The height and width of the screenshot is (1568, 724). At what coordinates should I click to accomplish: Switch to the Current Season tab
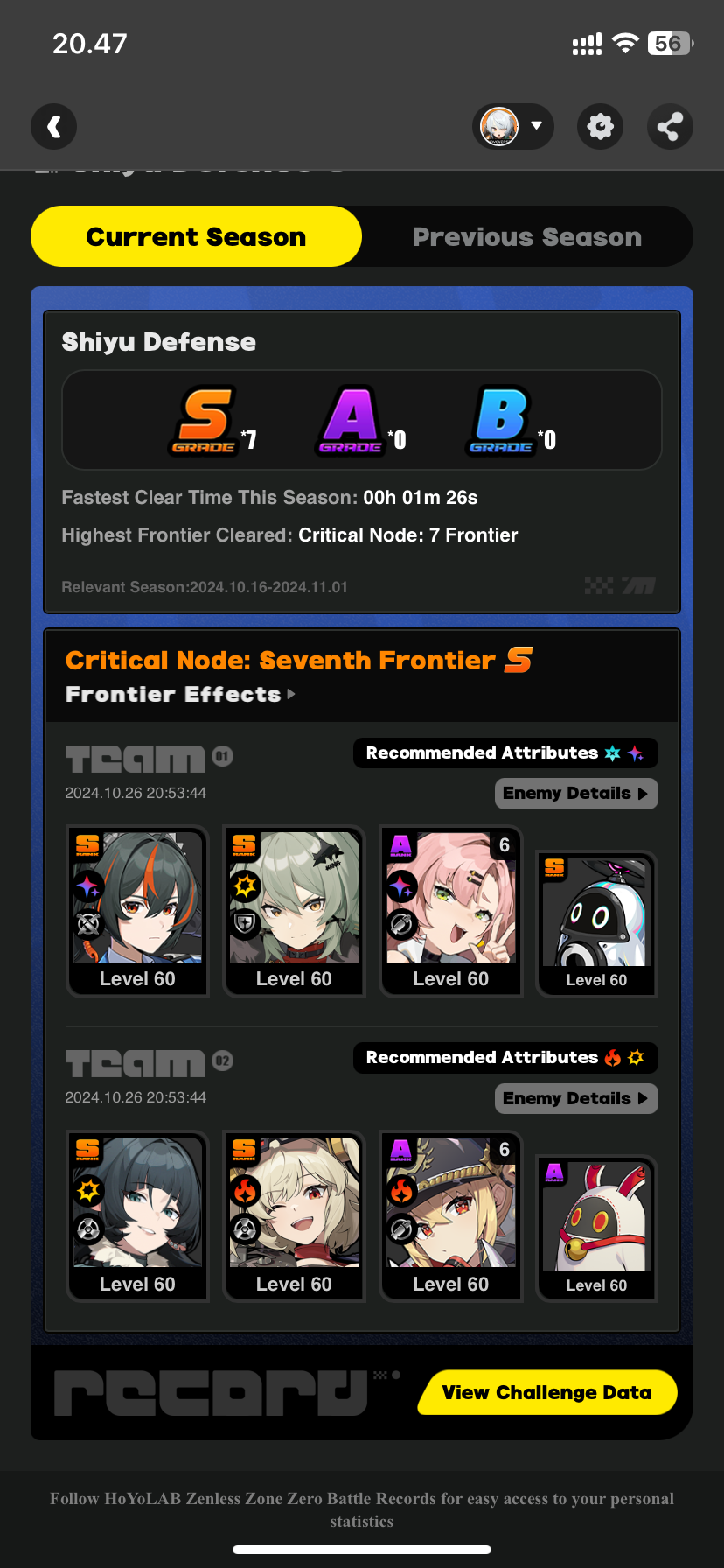click(x=197, y=236)
